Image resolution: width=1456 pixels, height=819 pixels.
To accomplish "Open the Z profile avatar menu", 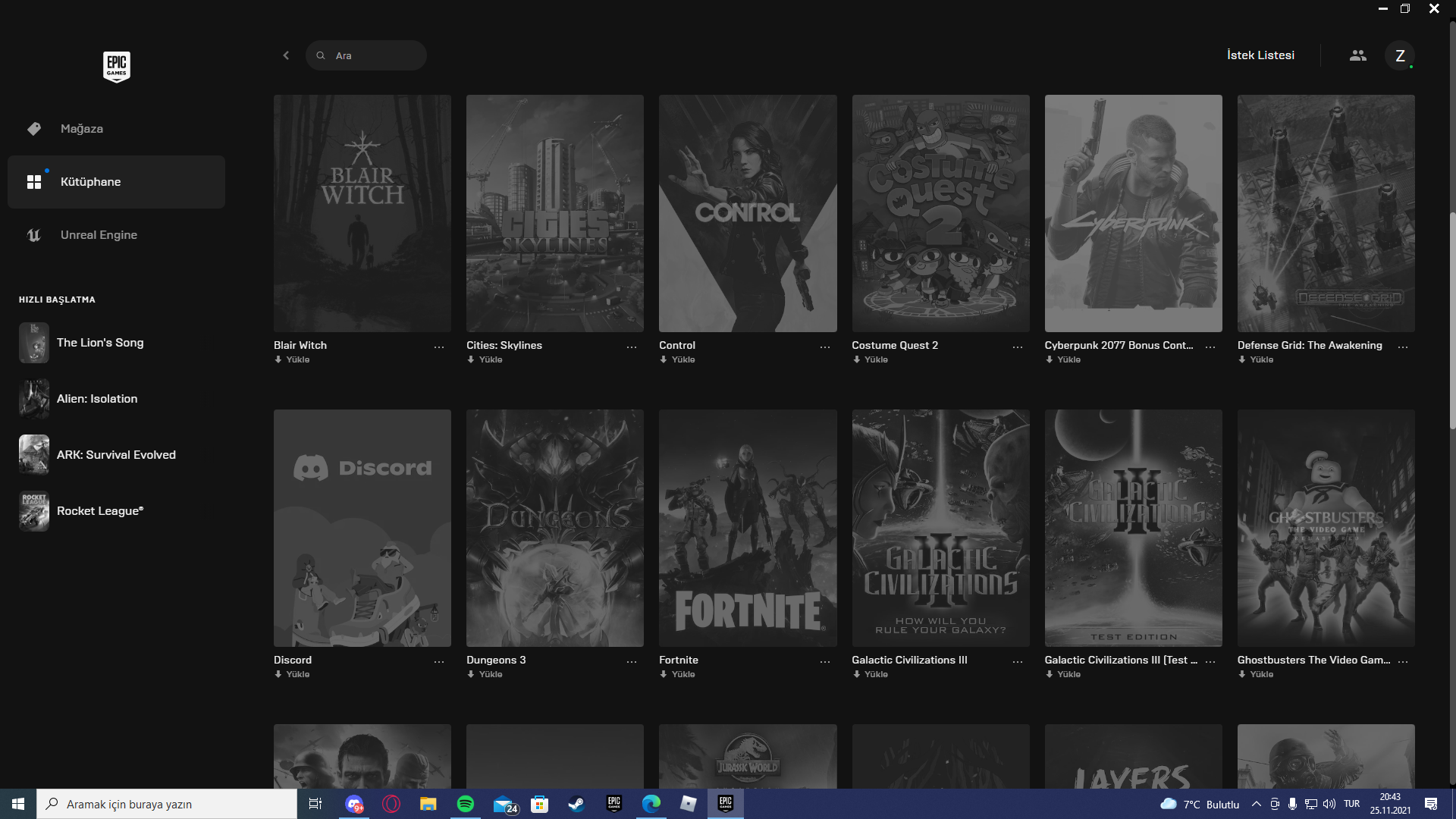I will 1400,55.
